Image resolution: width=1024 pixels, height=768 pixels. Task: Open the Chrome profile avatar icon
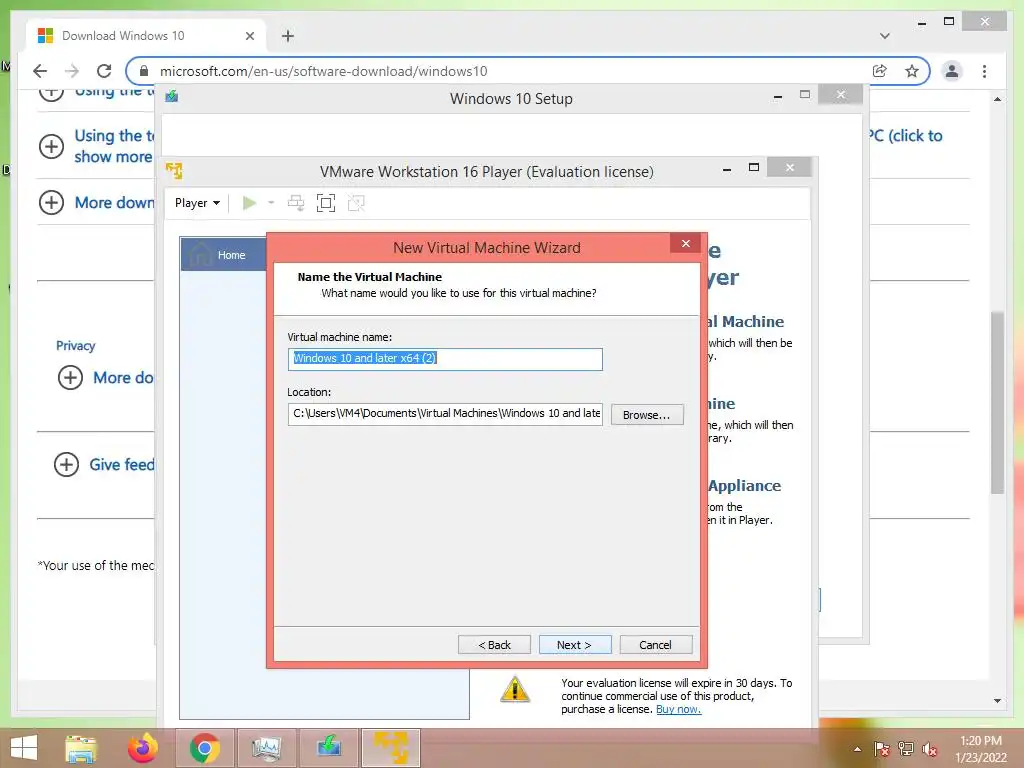(x=952, y=71)
